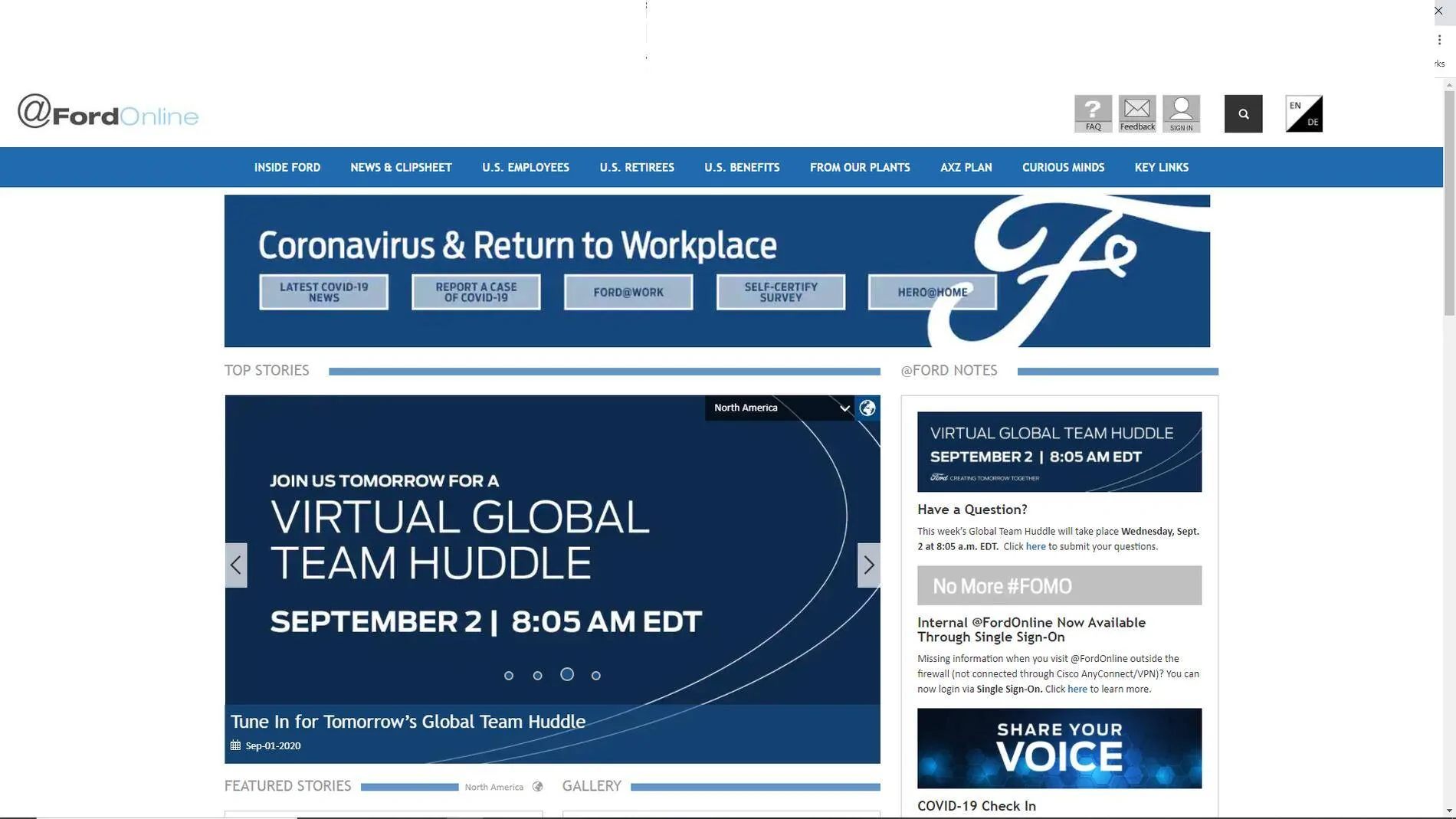This screenshot has height=819, width=1456.
Task: Click COVID-19 Check In heading
Action: pyautogui.click(x=976, y=806)
